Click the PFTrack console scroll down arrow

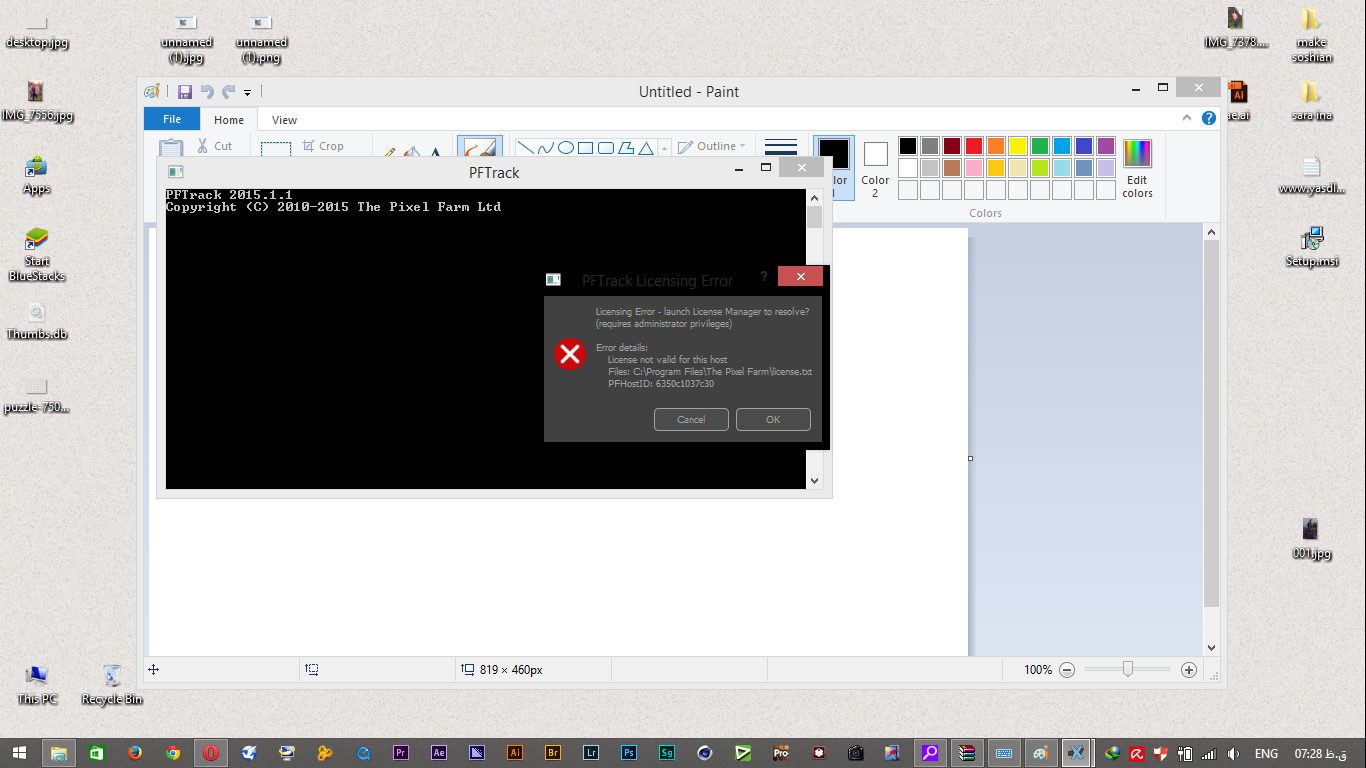(x=814, y=481)
